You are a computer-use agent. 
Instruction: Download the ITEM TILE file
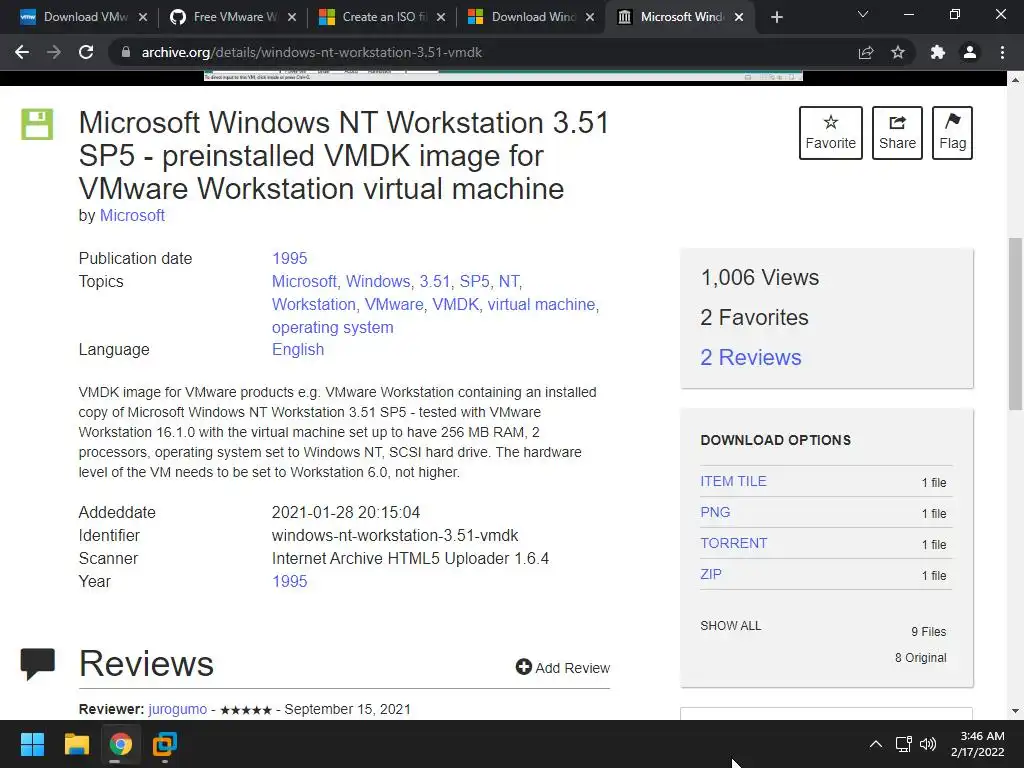click(733, 481)
